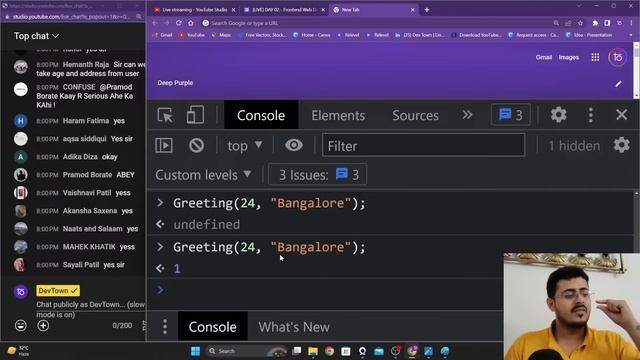Click the plus icon in chat input
640x360 pixels.
click(43, 325)
